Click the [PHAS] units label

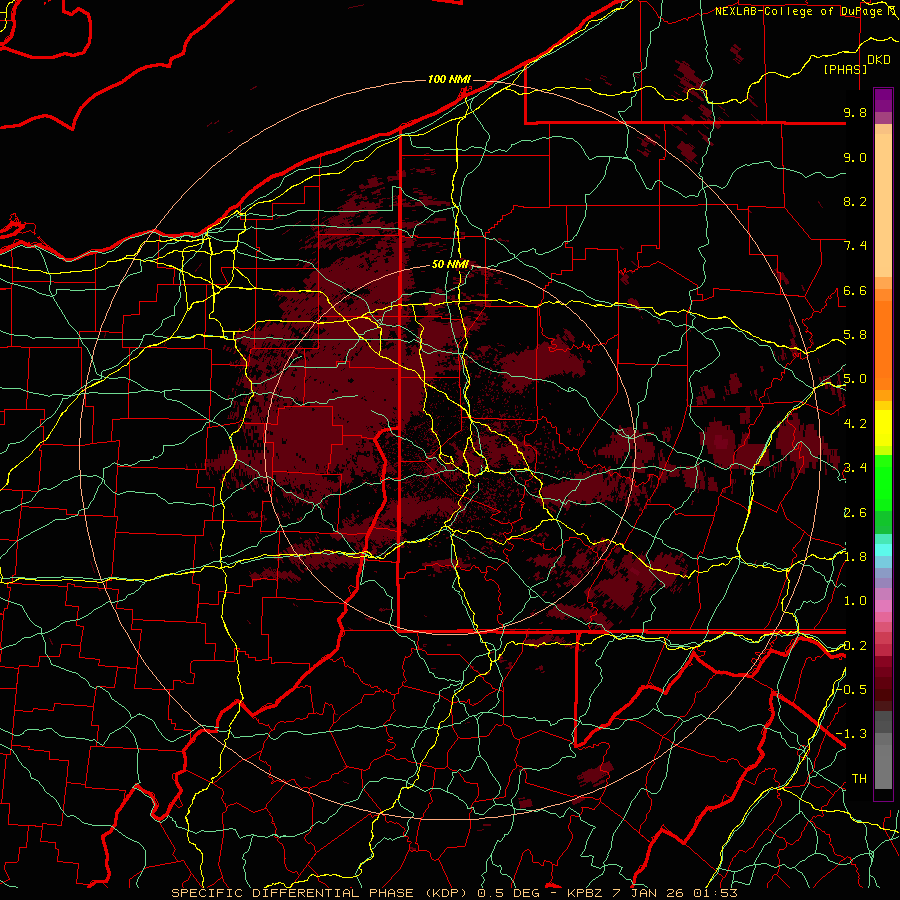(845, 70)
